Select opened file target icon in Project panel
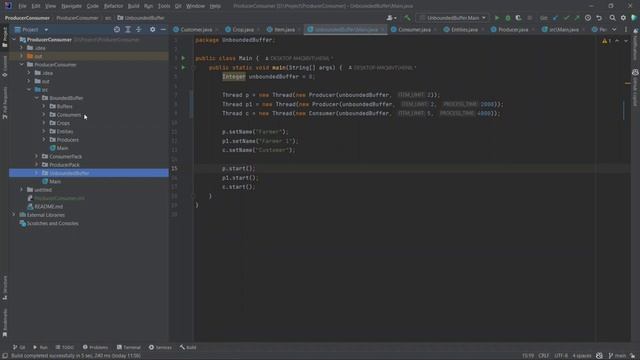Viewport: 640px width, 360px height. (x=117, y=29)
